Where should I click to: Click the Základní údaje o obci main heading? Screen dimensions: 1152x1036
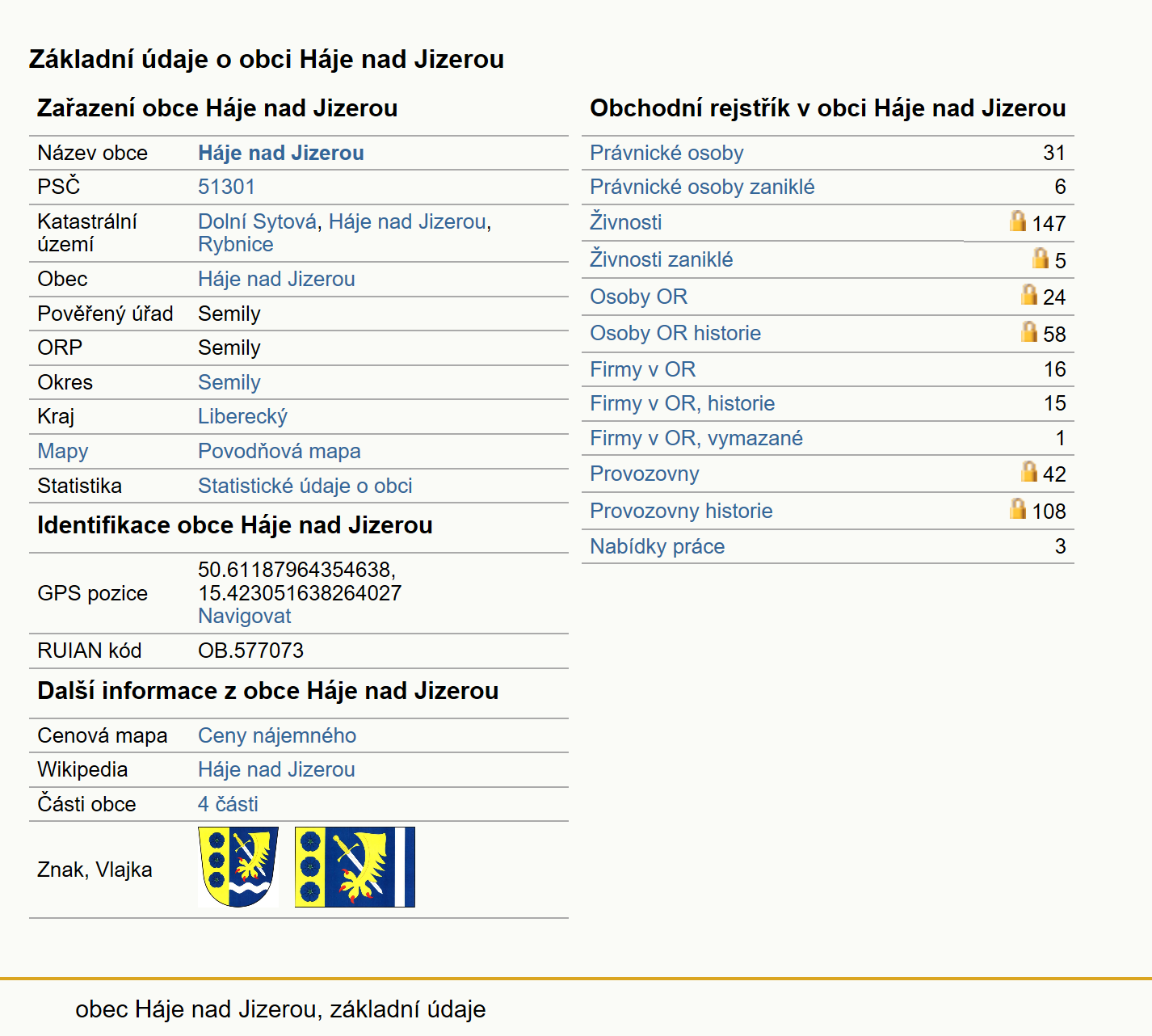tap(267, 59)
